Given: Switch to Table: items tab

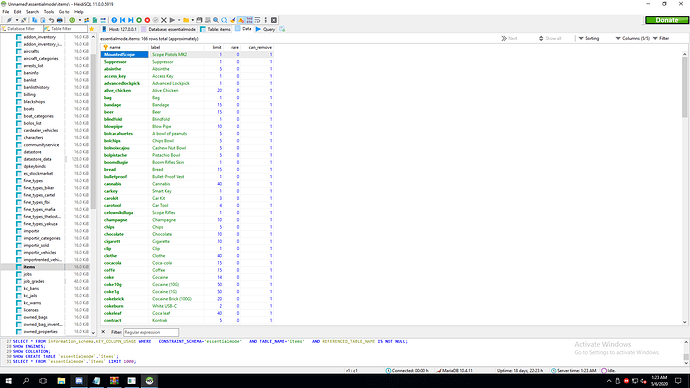Looking at the screenshot, I should click(x=215, y=29).
